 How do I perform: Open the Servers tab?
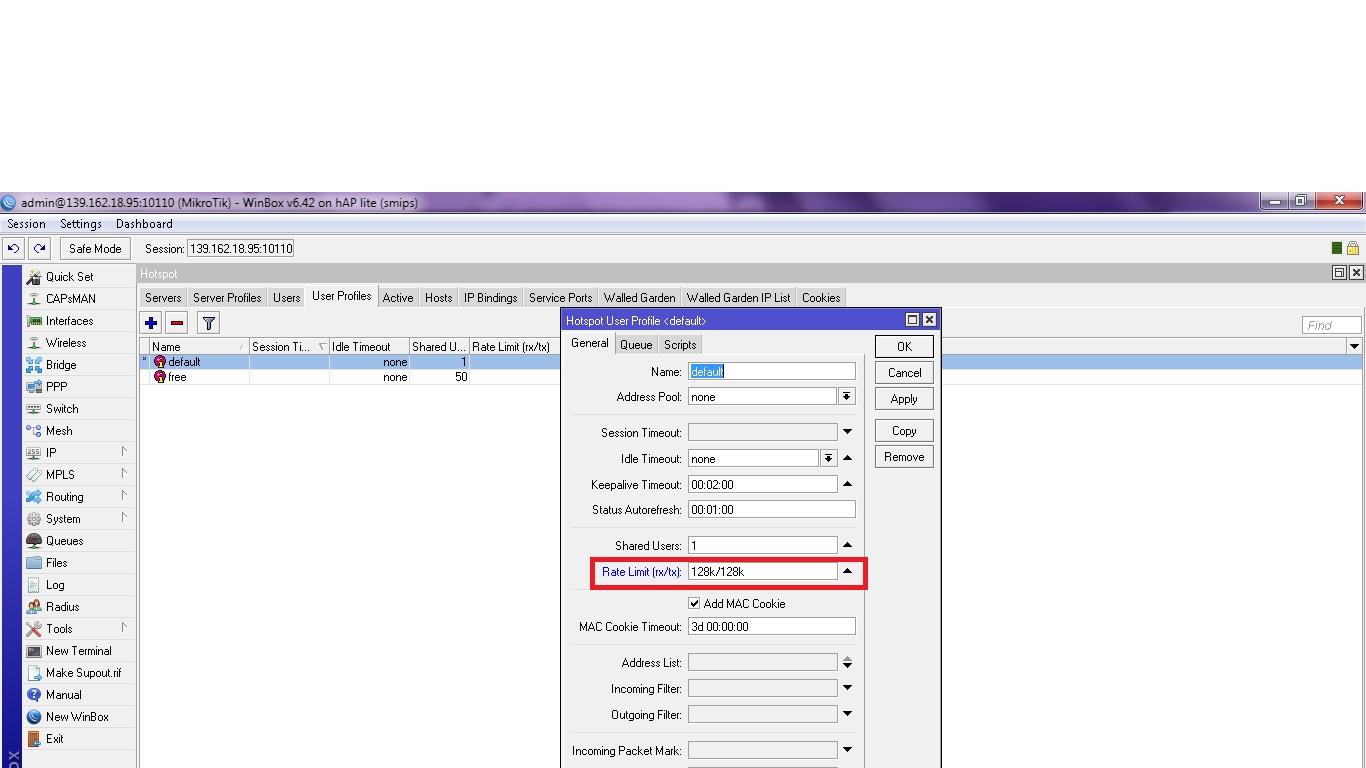pyautogui.click(x=163, y=298)
